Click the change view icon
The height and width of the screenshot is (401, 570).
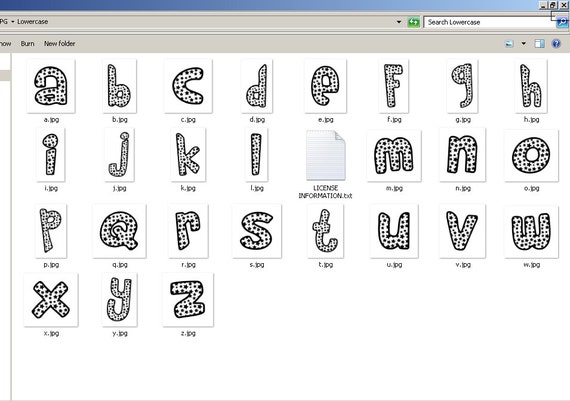point(509,44)
